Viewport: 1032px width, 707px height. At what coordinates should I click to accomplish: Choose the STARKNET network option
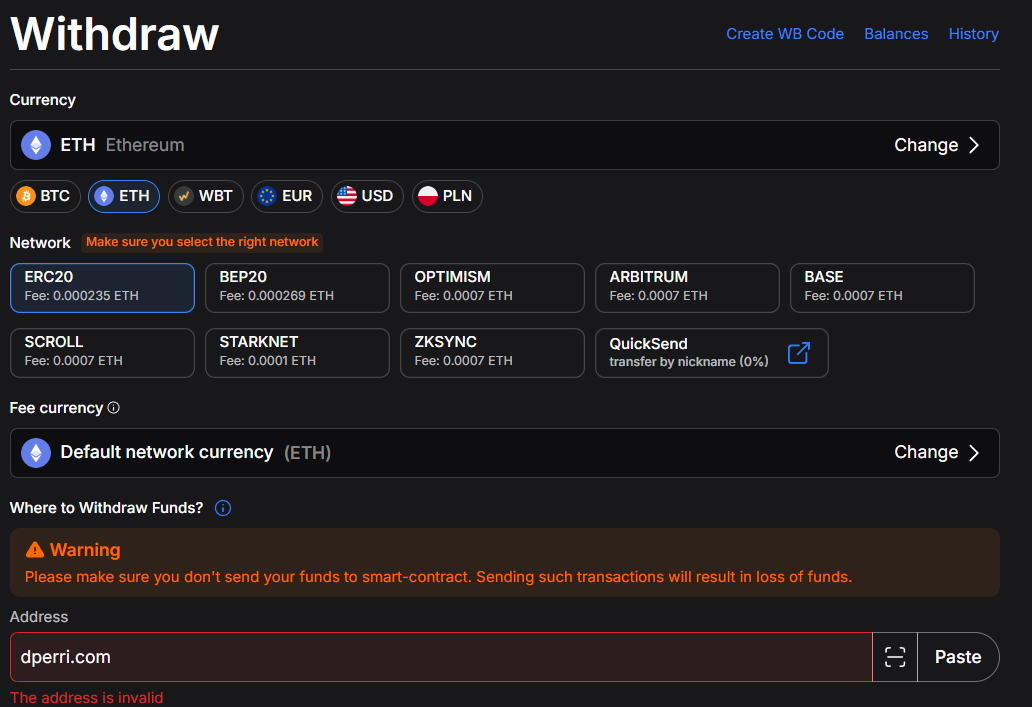pyautogui.click(x=297, y=353)
